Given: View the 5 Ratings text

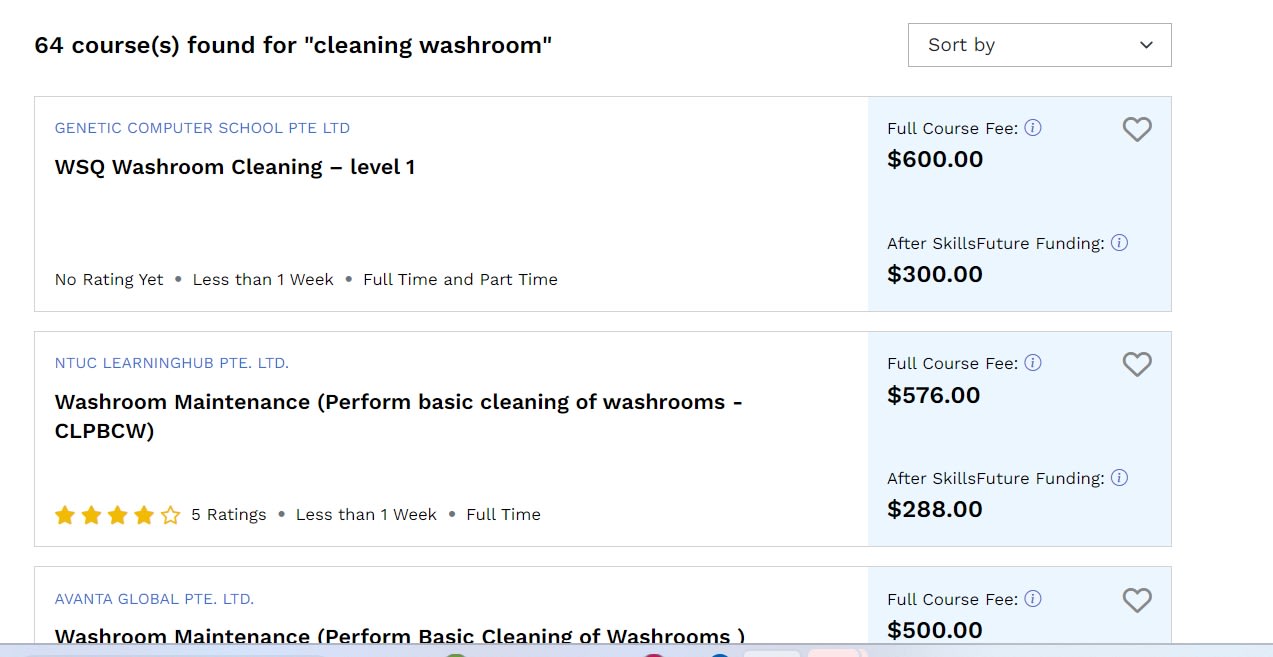Looking at the screenshot, I should (229, 514).
